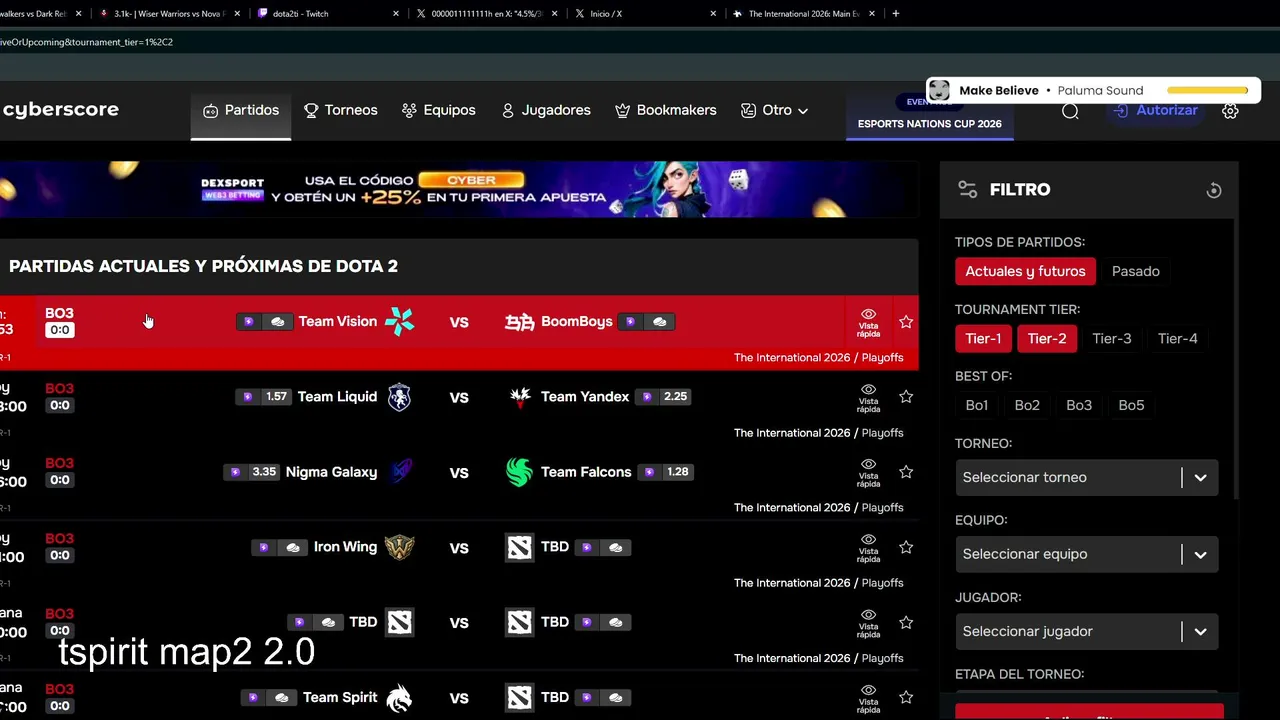Click the Team Liquid logo
Screen dimensions: 1280x720
[399, 397]
